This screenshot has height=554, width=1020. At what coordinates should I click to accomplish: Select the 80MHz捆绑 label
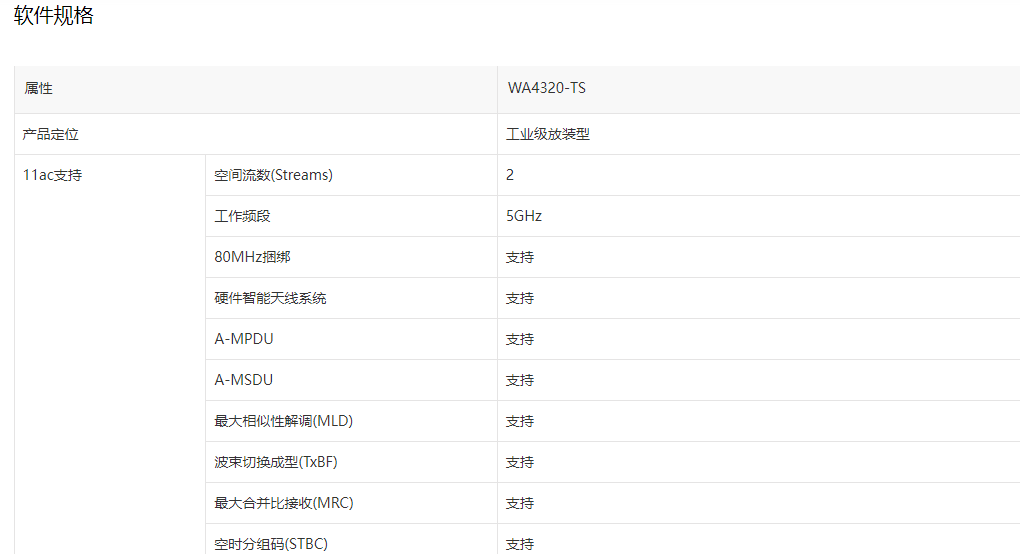coord(252,257)
